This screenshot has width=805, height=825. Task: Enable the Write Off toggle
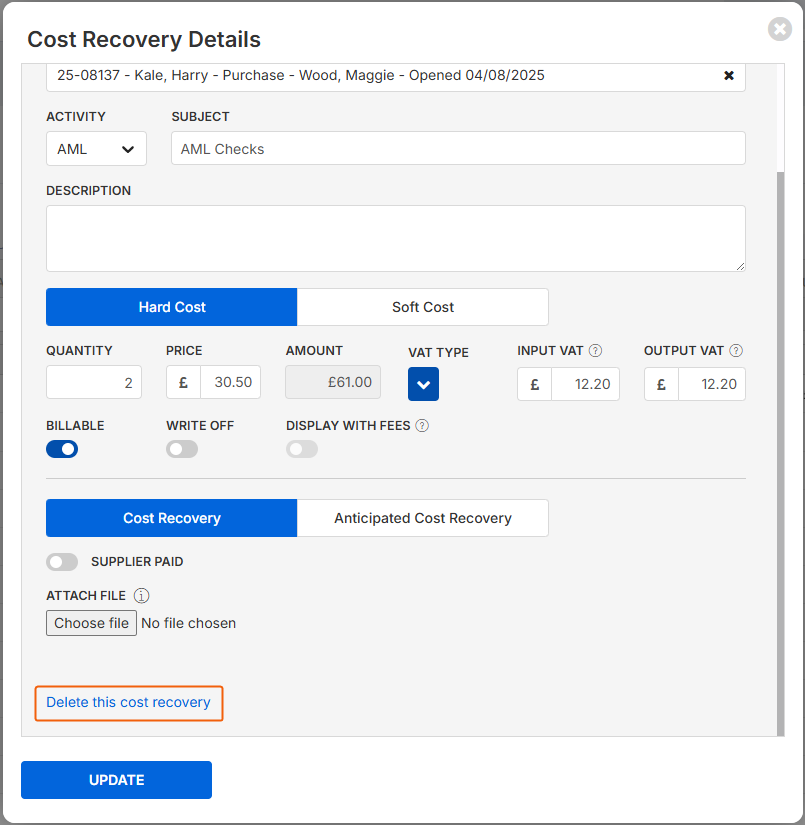tap(182, 449)
